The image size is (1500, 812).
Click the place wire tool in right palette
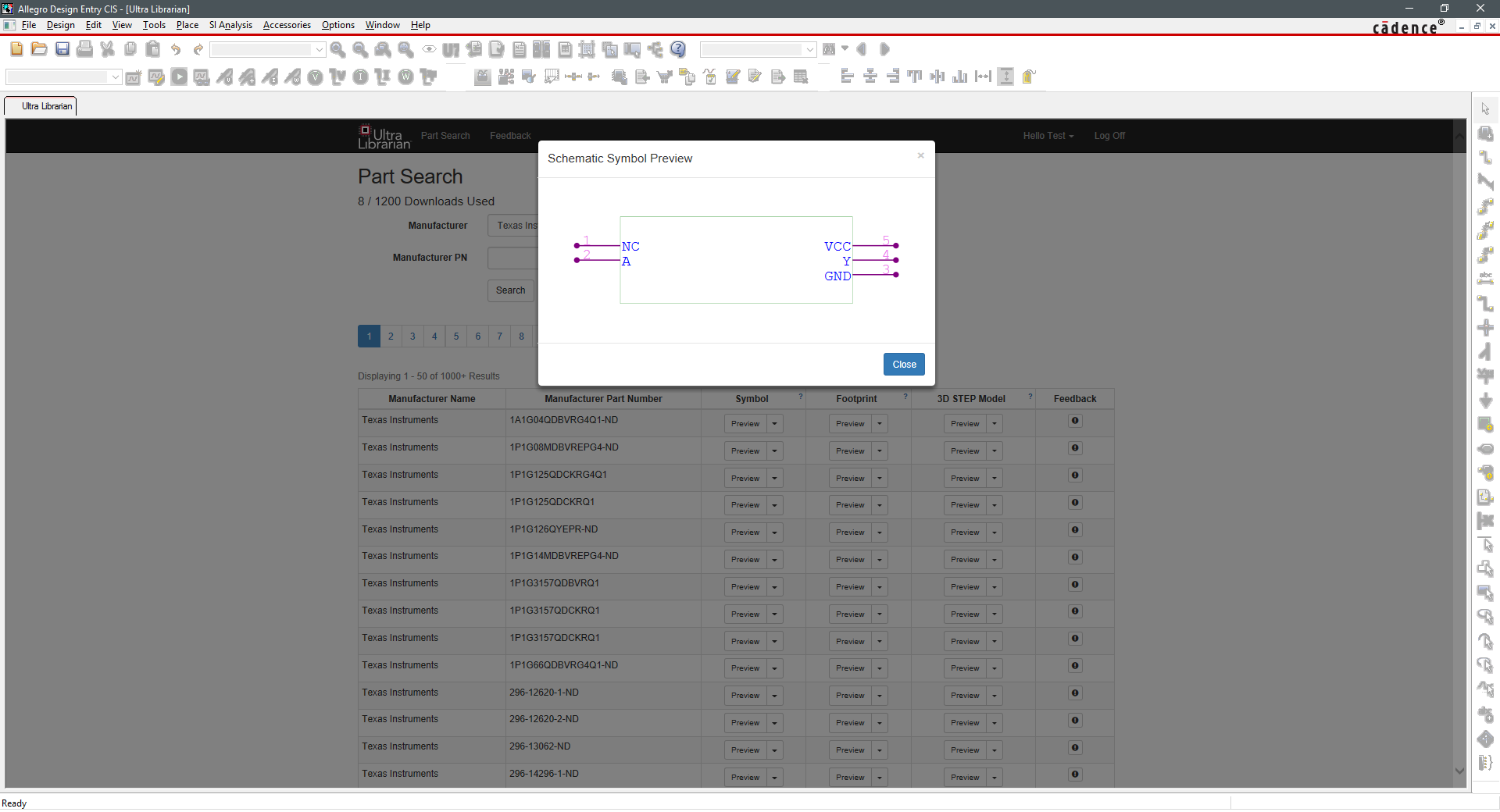(x=1485, y=158)
